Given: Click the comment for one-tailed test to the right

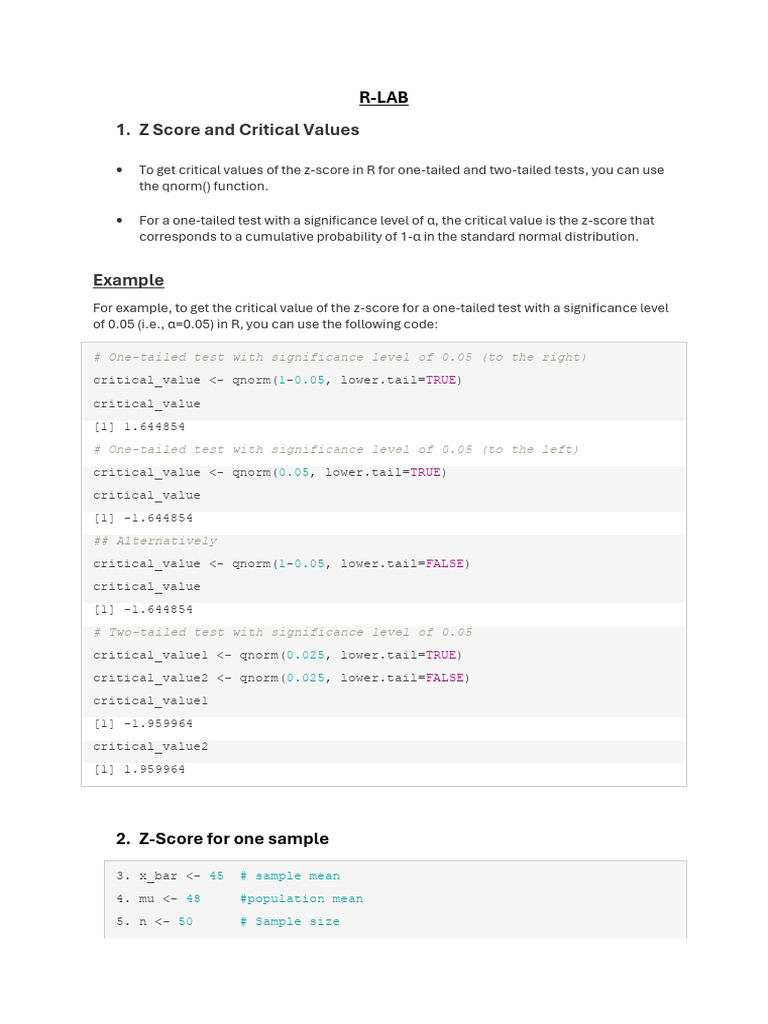Looking at the screenshot, I should point(340,357).
